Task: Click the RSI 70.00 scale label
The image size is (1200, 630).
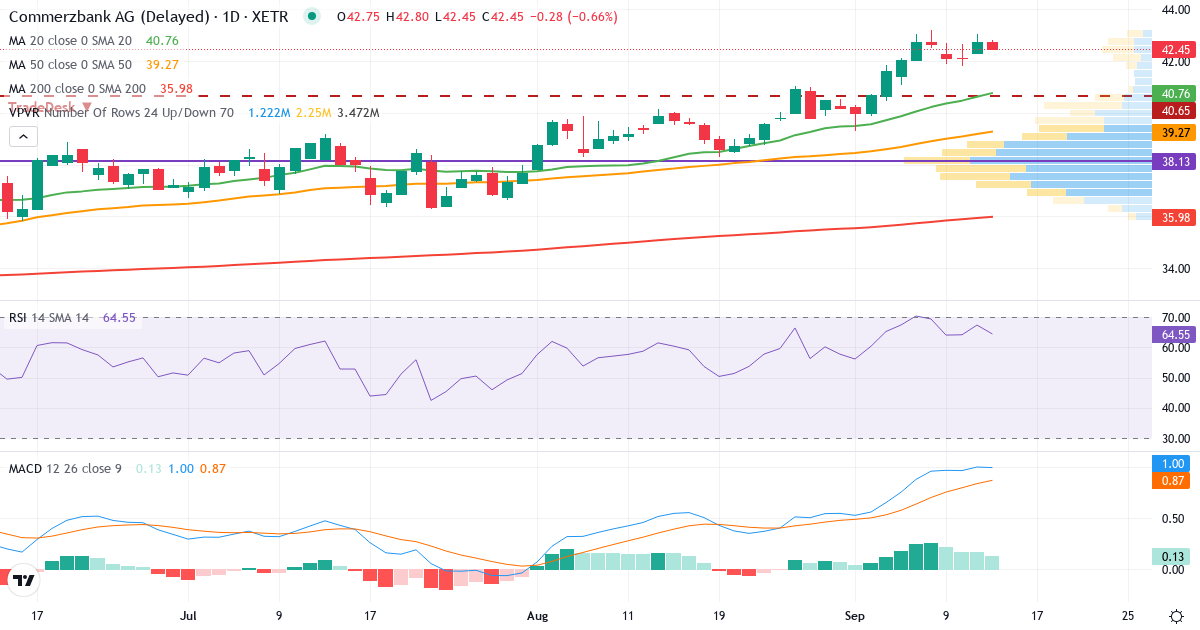Action: click(x=1174, y=317)
